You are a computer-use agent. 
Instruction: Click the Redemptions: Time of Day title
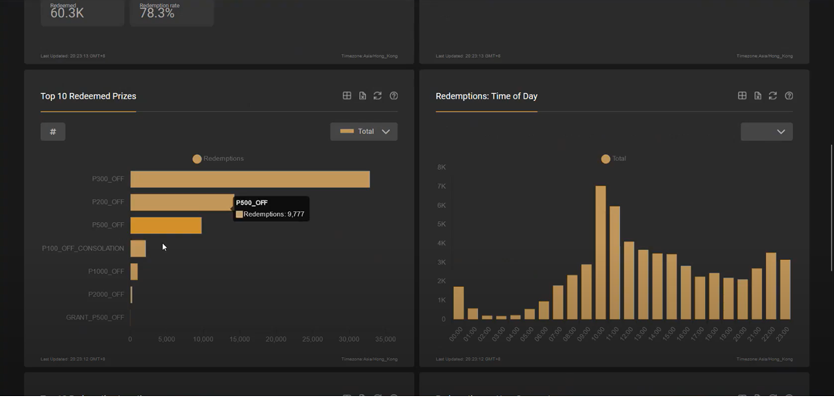(487, 96)
